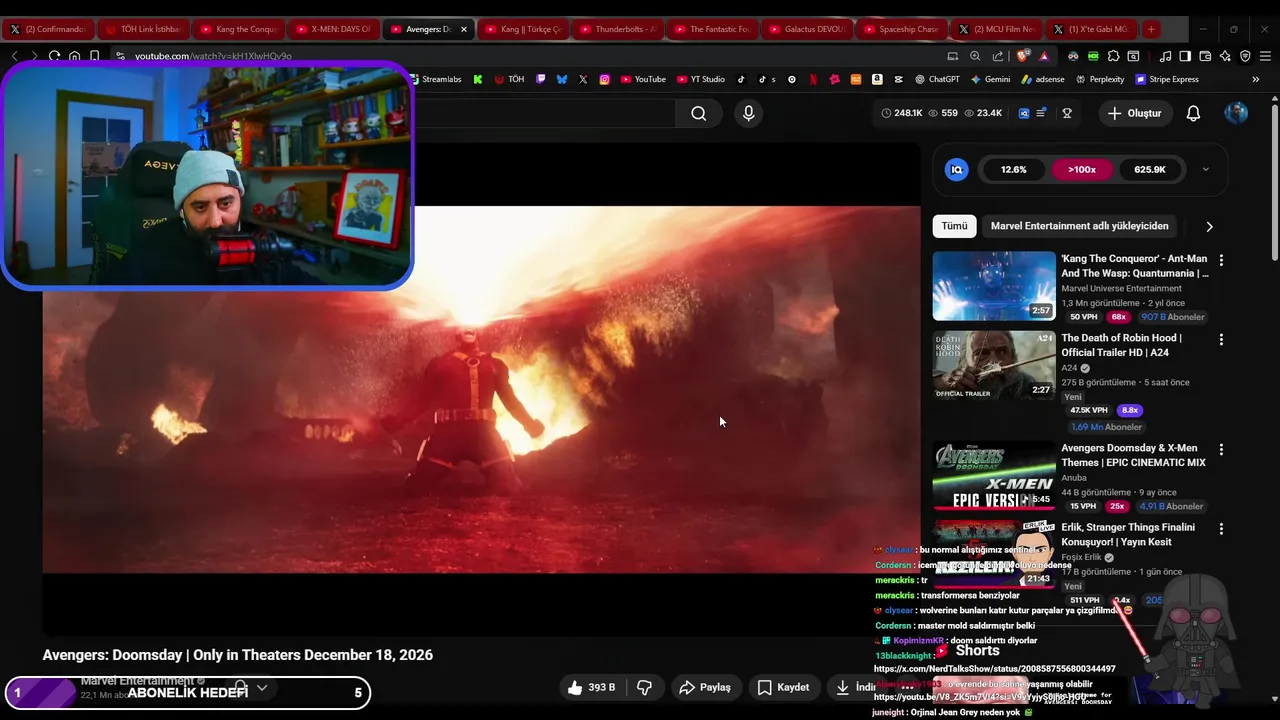Open the Netflix bookmark icon
The image size is (1280, 720).
(x=813, y=79)
